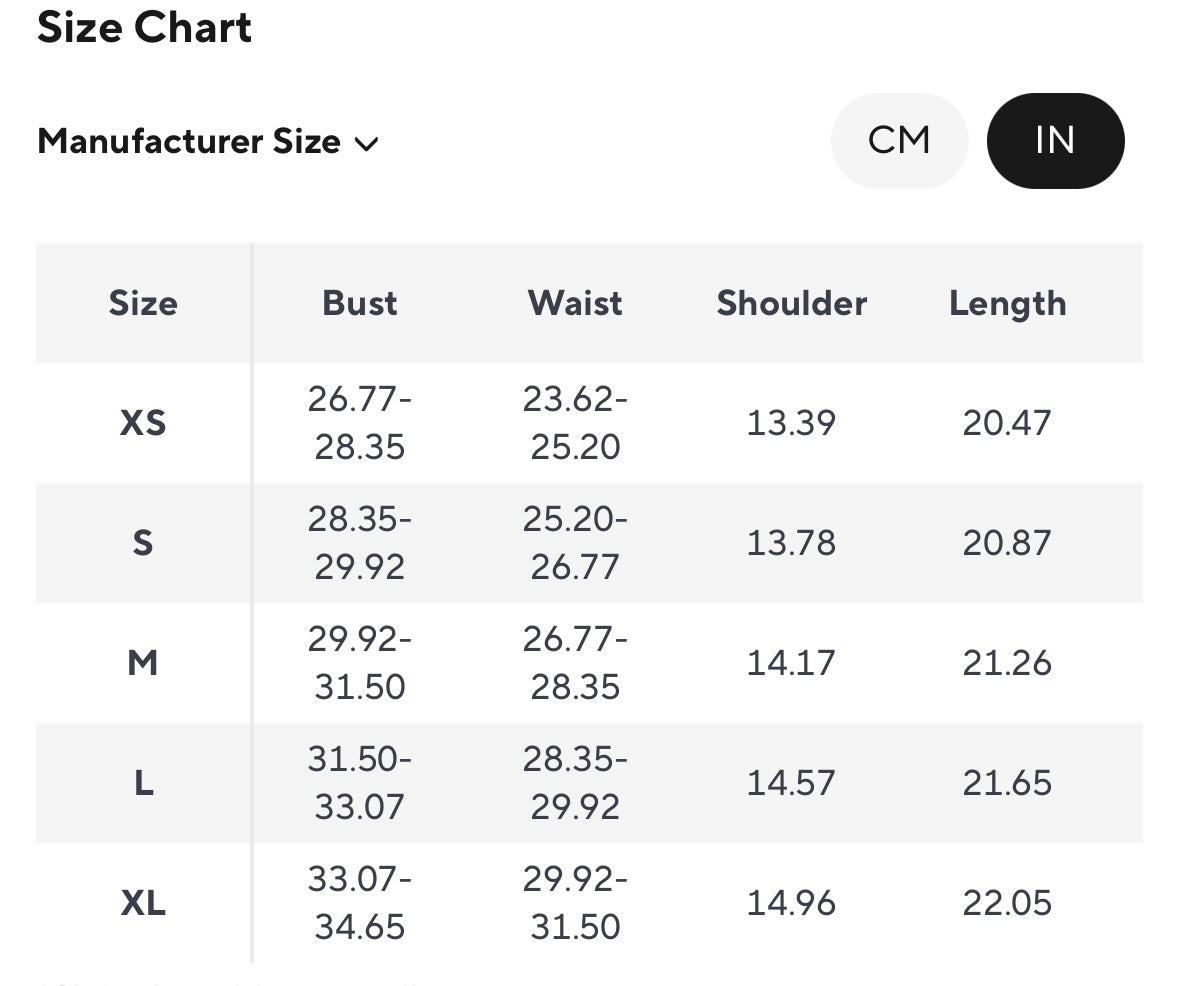Image resolution: width=1179 pixels, height=986 pixels.
Task: Open the Manufacturer Size dropdown
Action: (207, 142)
